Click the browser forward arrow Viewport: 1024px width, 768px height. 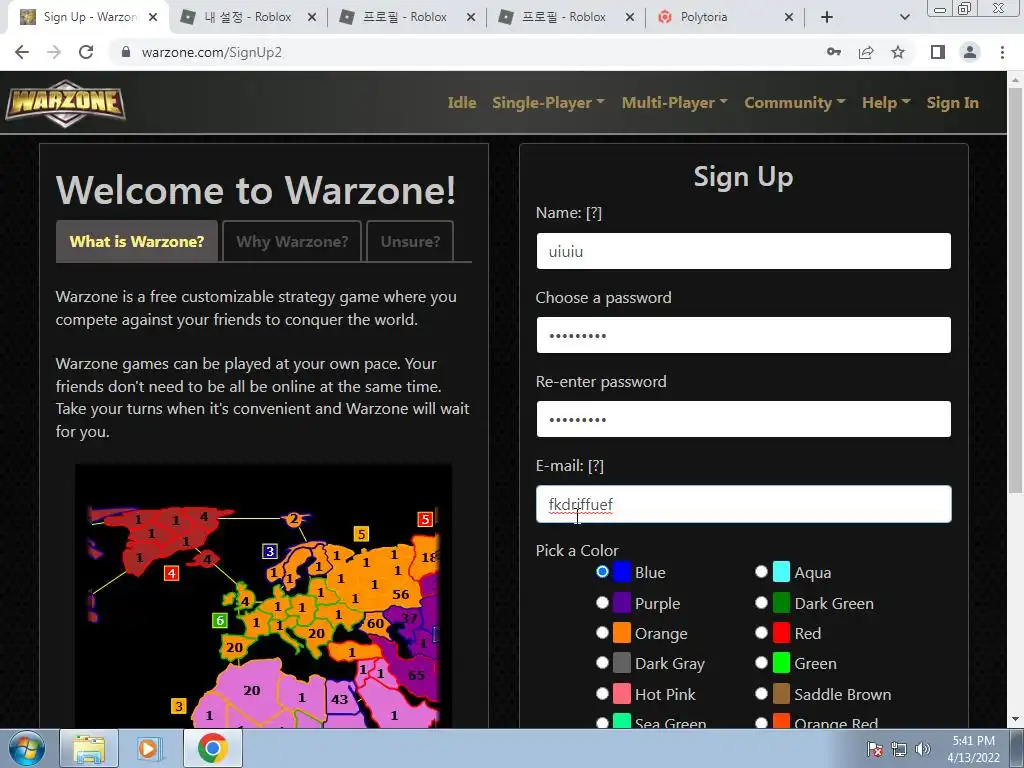(54, 52)
